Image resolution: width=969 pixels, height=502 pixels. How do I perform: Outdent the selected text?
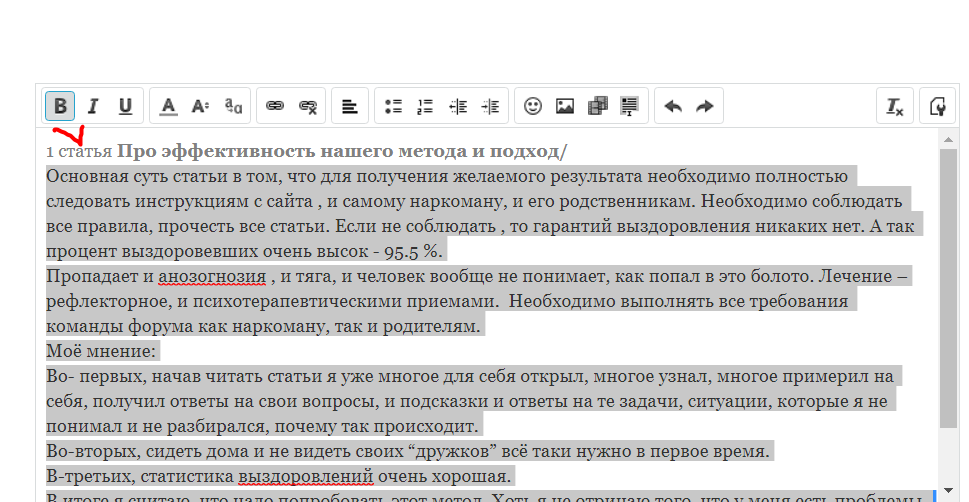click(458, 106)
